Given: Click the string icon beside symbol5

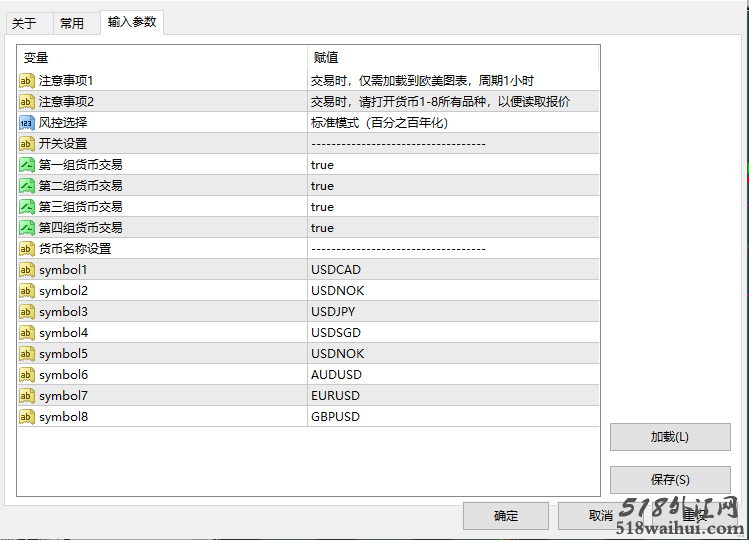Looking at the screenshot, I should click(x=27, y=354).
